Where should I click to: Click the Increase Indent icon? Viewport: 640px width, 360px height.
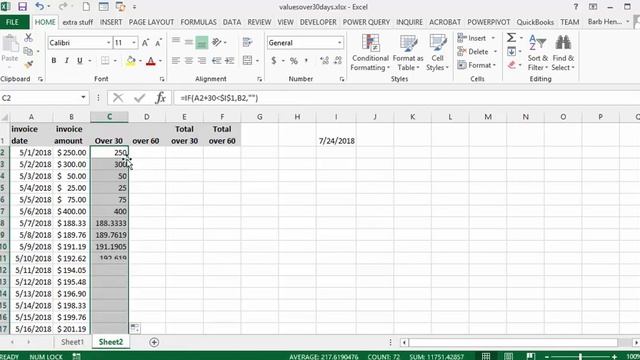(x=230, y=61)
